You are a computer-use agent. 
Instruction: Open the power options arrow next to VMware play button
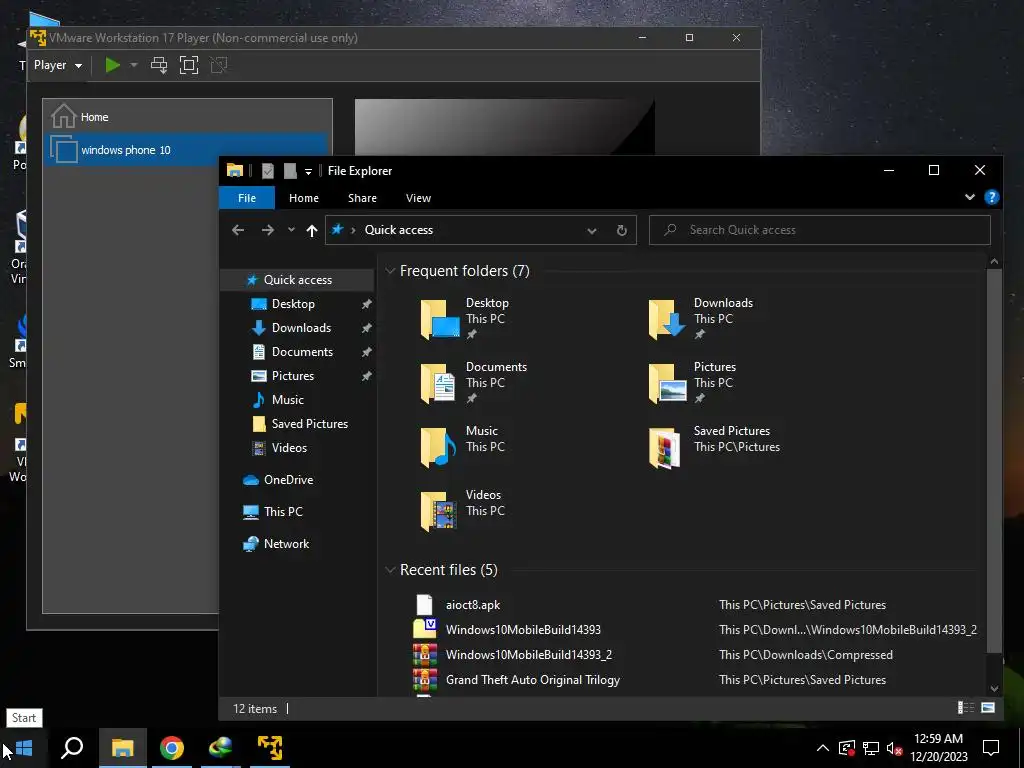click(134, 65)
